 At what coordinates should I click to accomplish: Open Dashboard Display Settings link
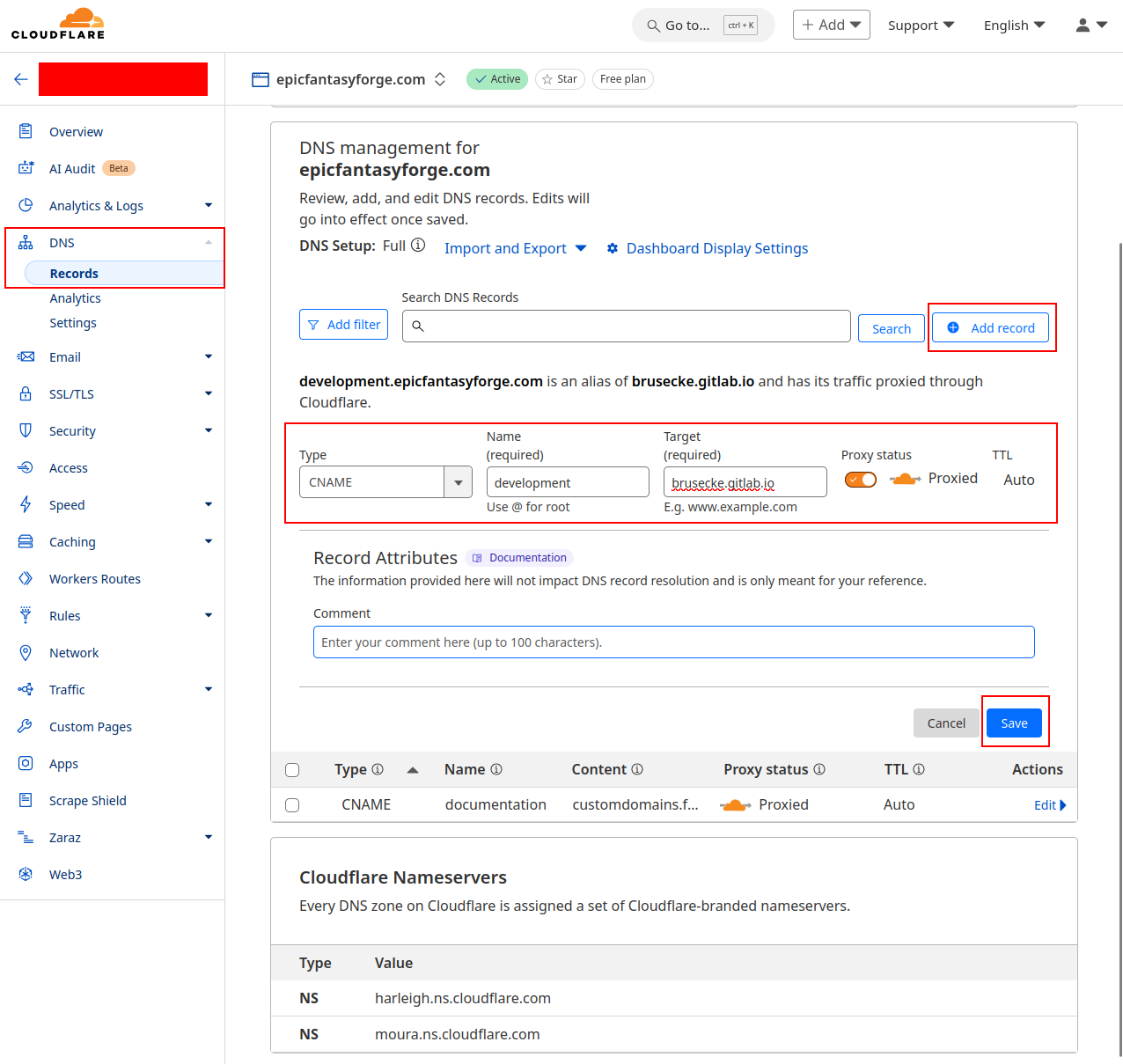[x=707, y=248]
